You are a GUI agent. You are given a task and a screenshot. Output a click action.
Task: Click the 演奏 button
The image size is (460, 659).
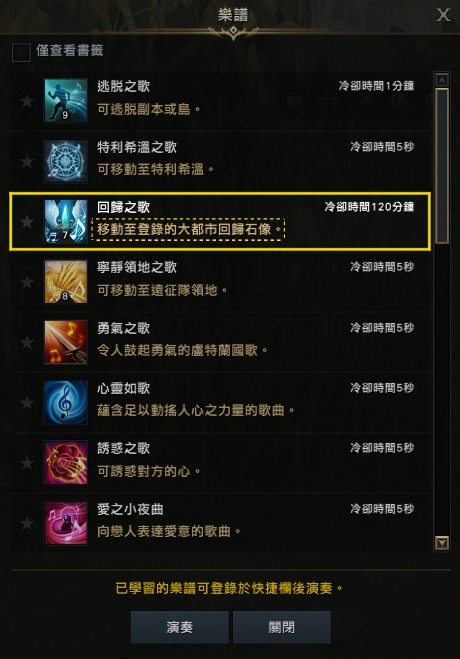click(180, 627)
